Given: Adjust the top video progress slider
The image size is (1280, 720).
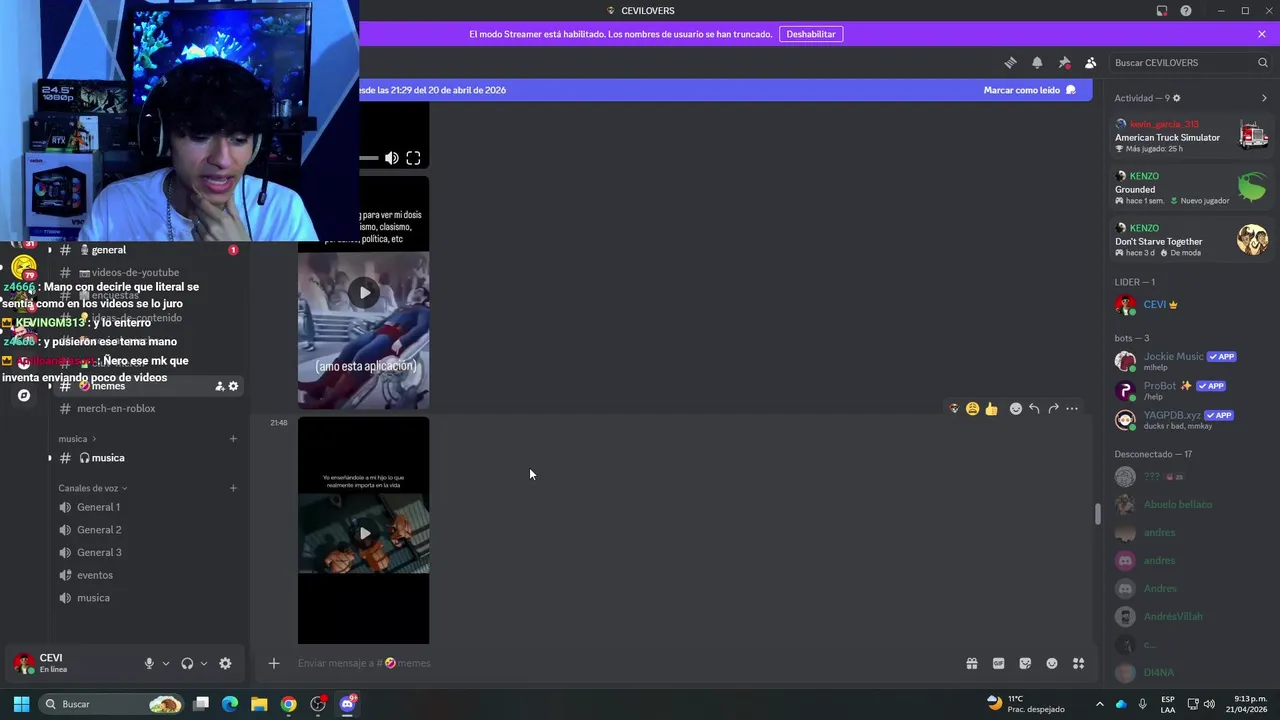Looking at the screenshot, I should [368, 158].
